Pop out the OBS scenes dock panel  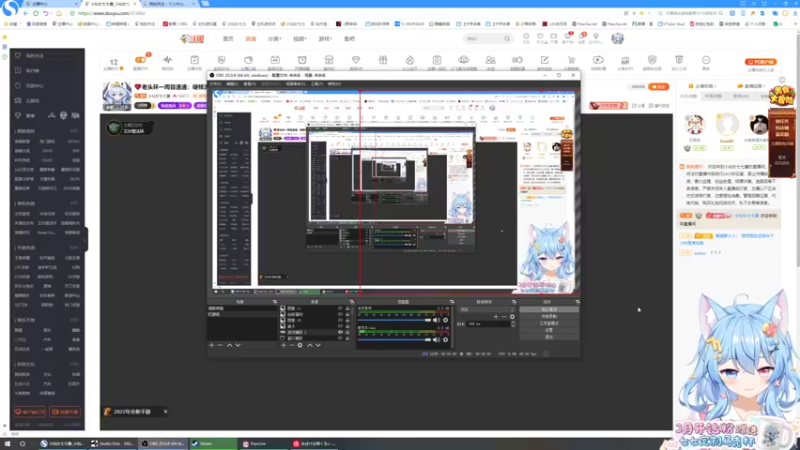pos(274,302)
